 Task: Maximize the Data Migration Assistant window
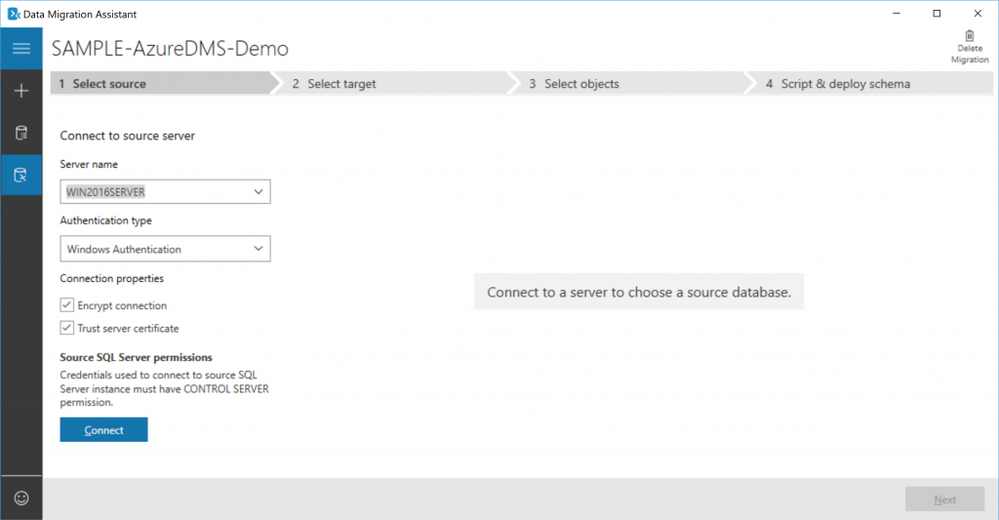tap(937, 13)
